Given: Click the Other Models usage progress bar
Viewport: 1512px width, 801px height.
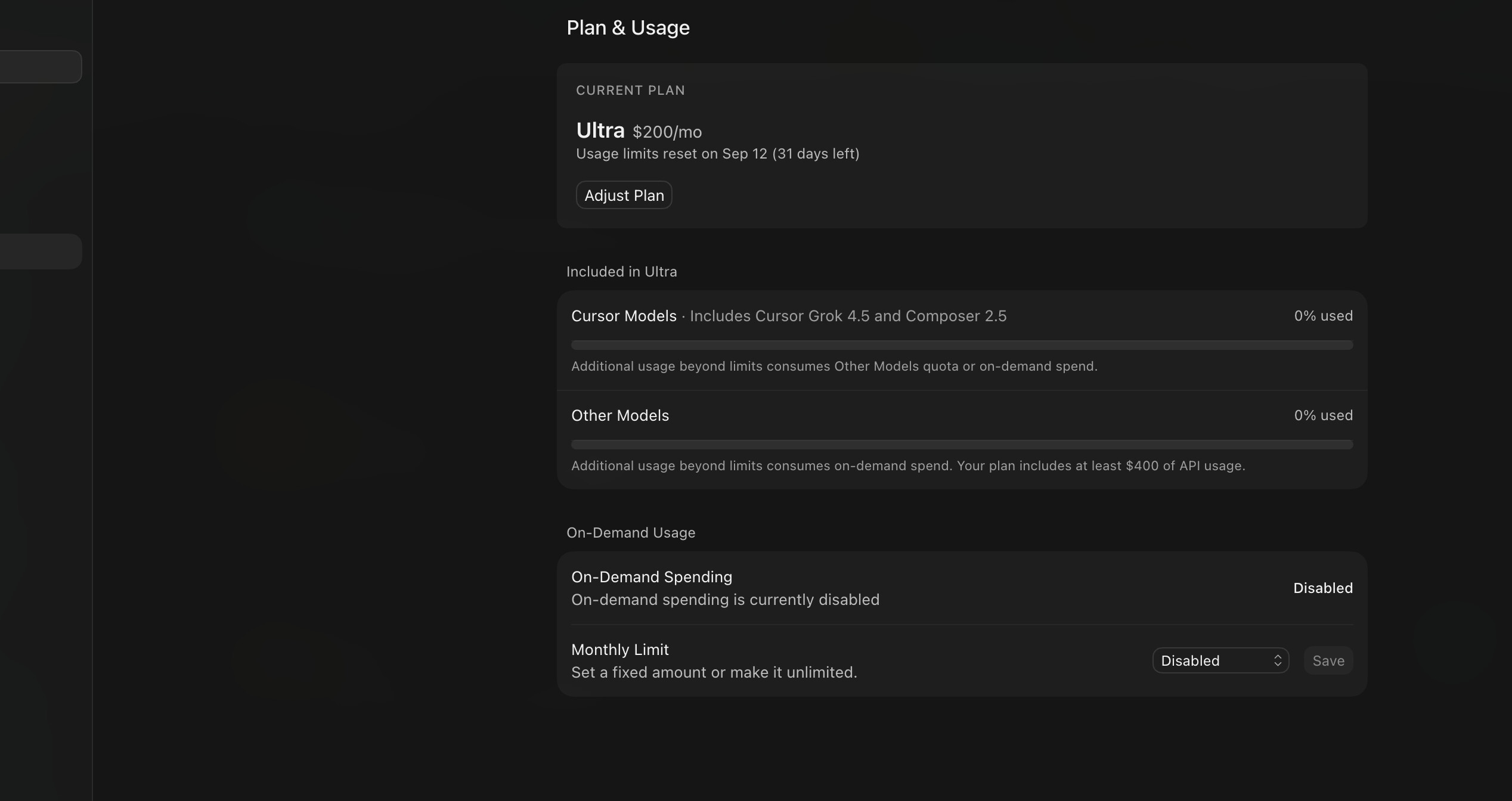Looking at the screenshot, I should pyautogui.click(x=962, y=445).
